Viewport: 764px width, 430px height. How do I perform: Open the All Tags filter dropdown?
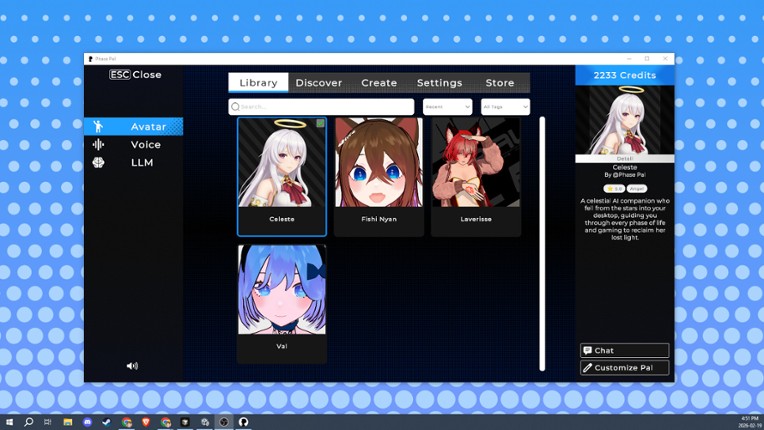pyautogui.click(x=505, y=107)
